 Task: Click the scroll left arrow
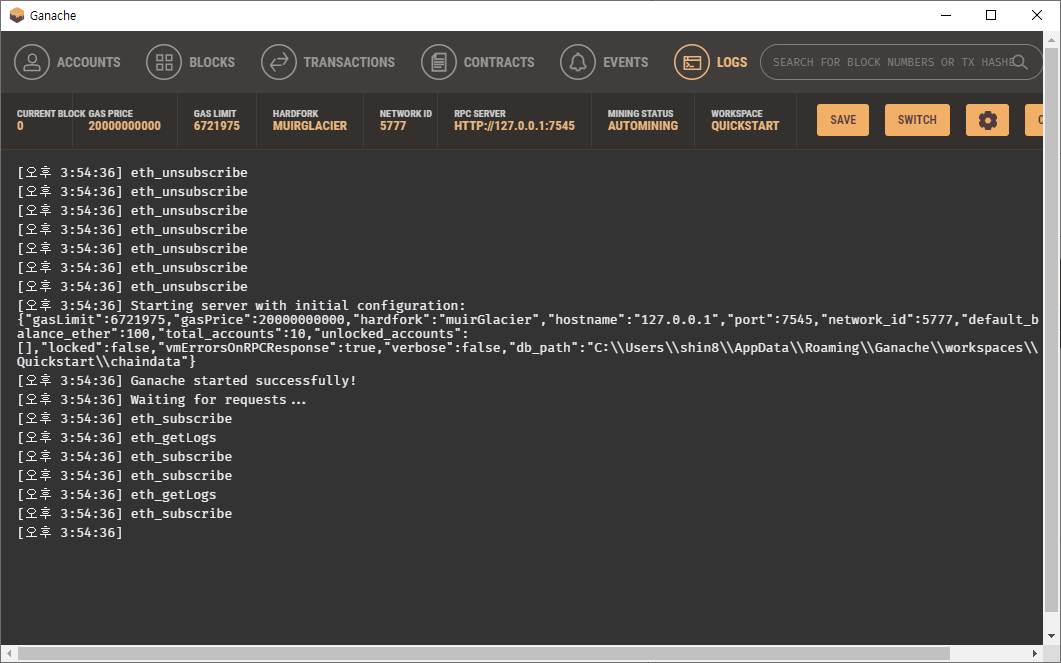(x=8, y=654)
